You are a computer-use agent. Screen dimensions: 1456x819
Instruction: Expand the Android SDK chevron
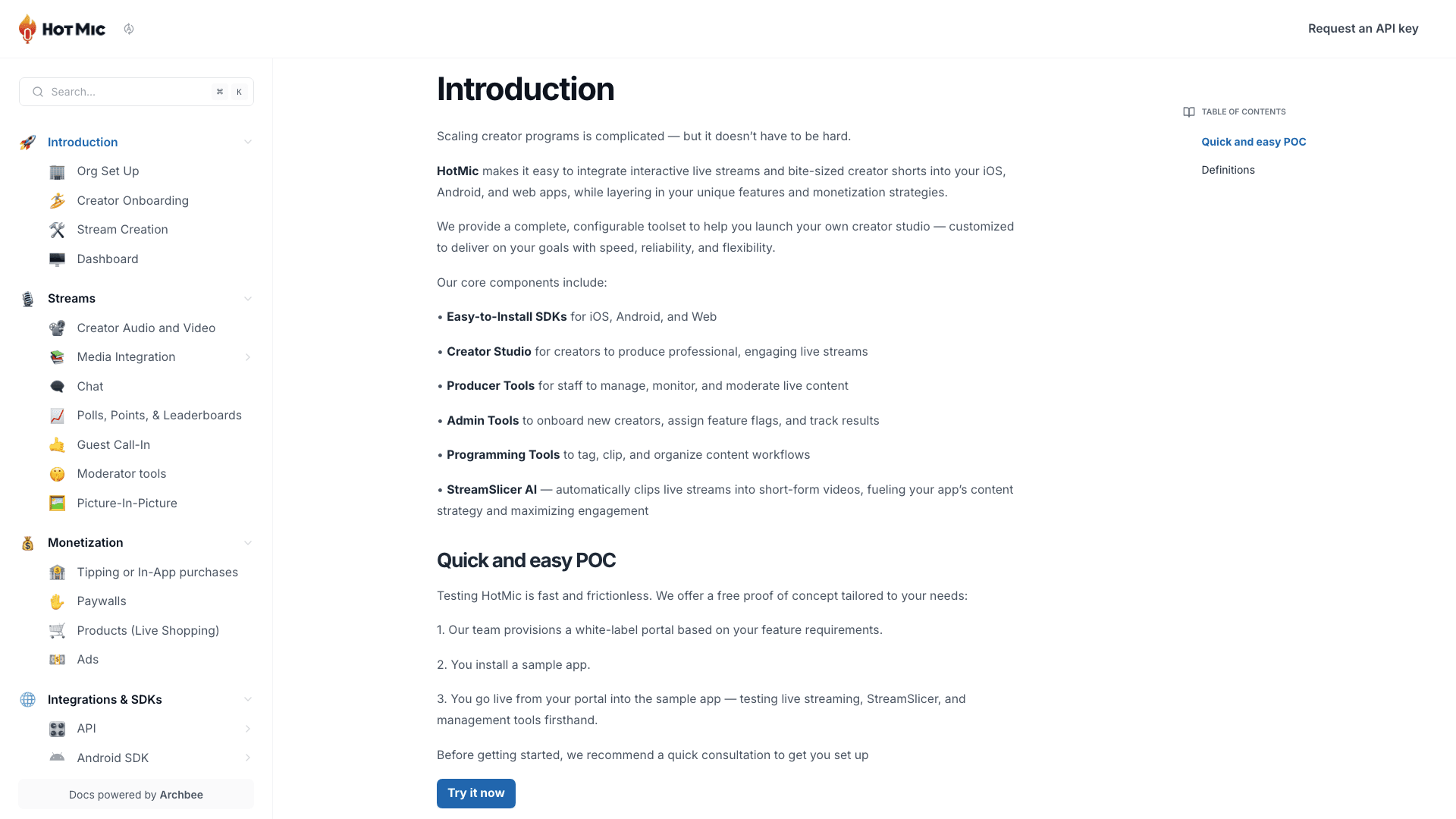(248, 758)
